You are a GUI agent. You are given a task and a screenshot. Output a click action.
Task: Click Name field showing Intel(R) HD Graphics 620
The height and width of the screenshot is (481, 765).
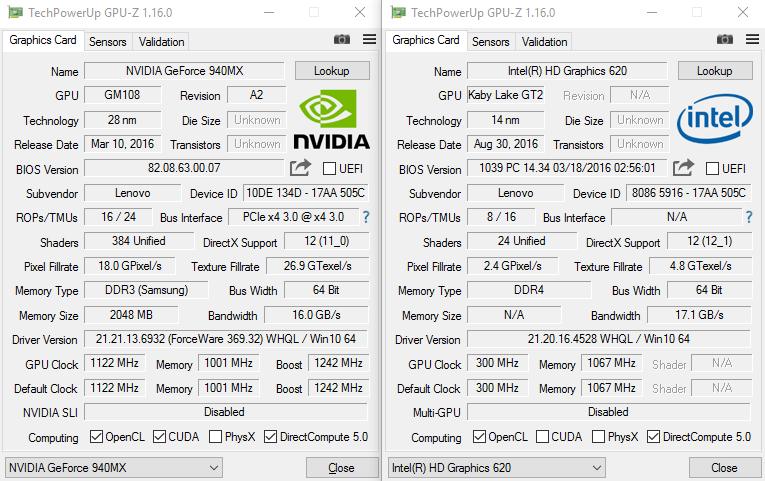click(x=567, y=71)
